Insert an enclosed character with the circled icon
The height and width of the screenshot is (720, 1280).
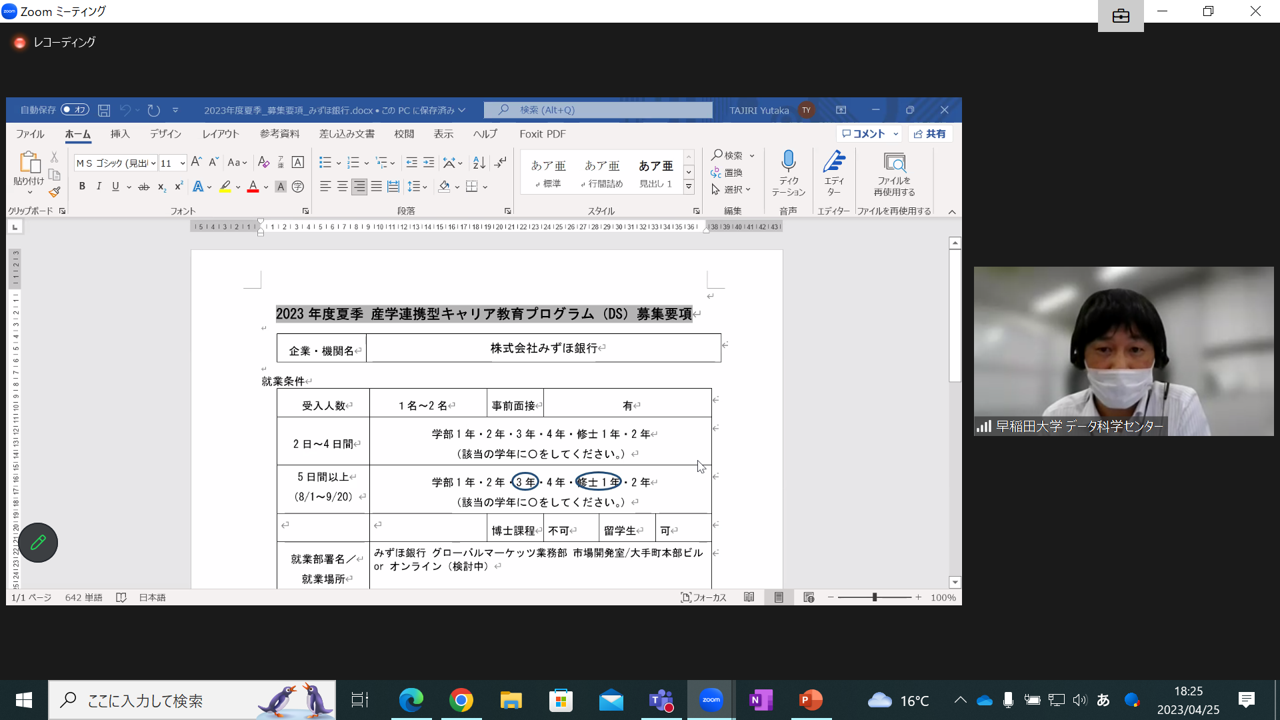click(298, 187)
